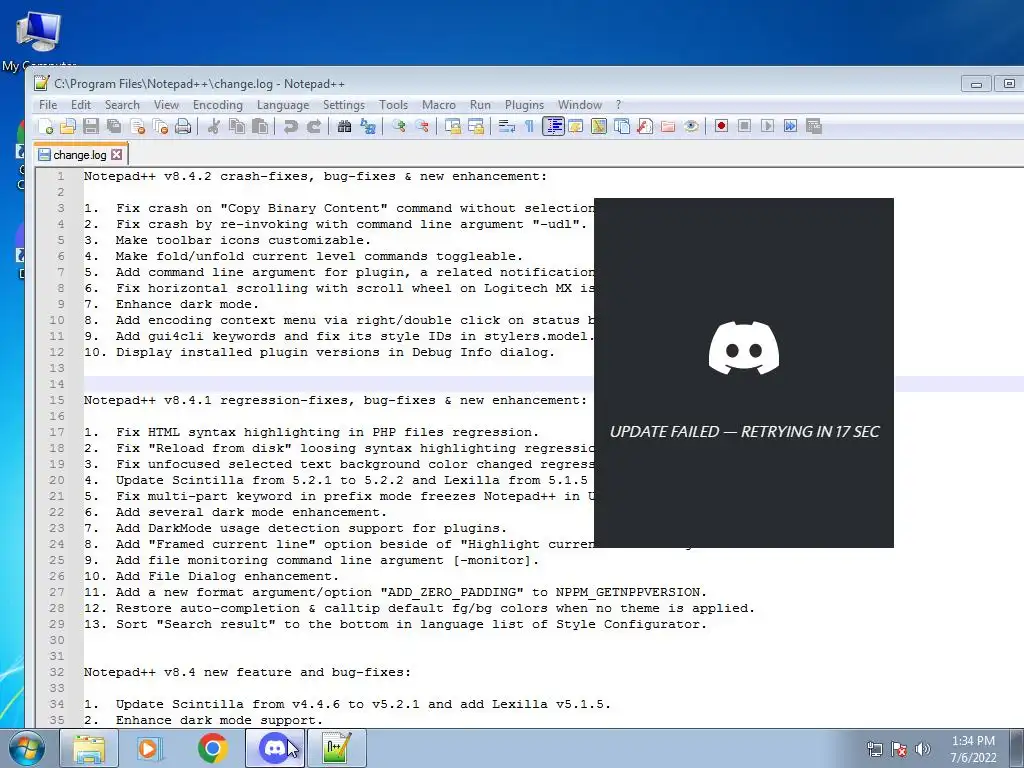Click the volume speaker tray icon
Screen dimensions: 1024x768
[922, 749]
